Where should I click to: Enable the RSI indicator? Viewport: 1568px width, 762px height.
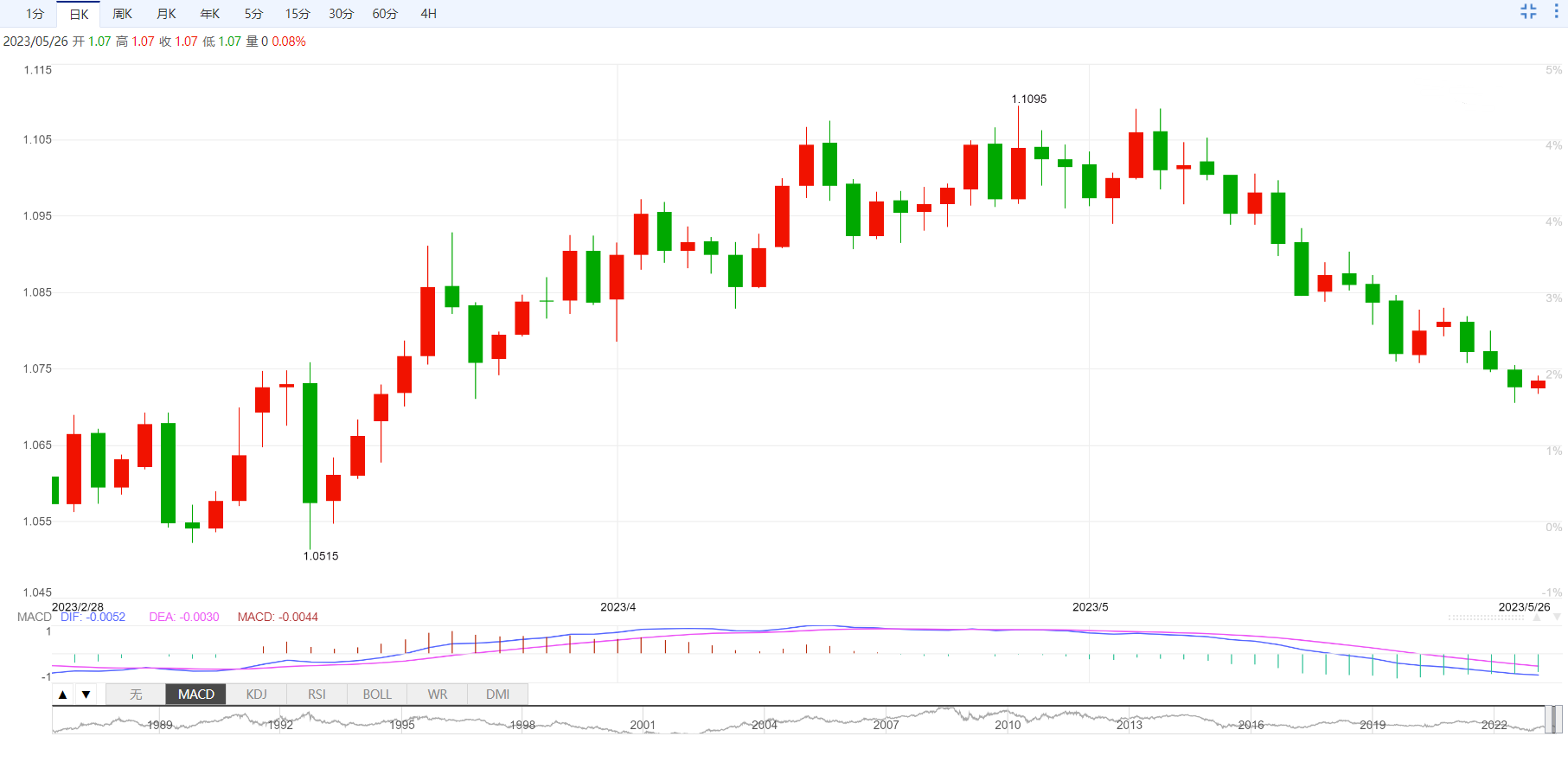click(317, 695)
